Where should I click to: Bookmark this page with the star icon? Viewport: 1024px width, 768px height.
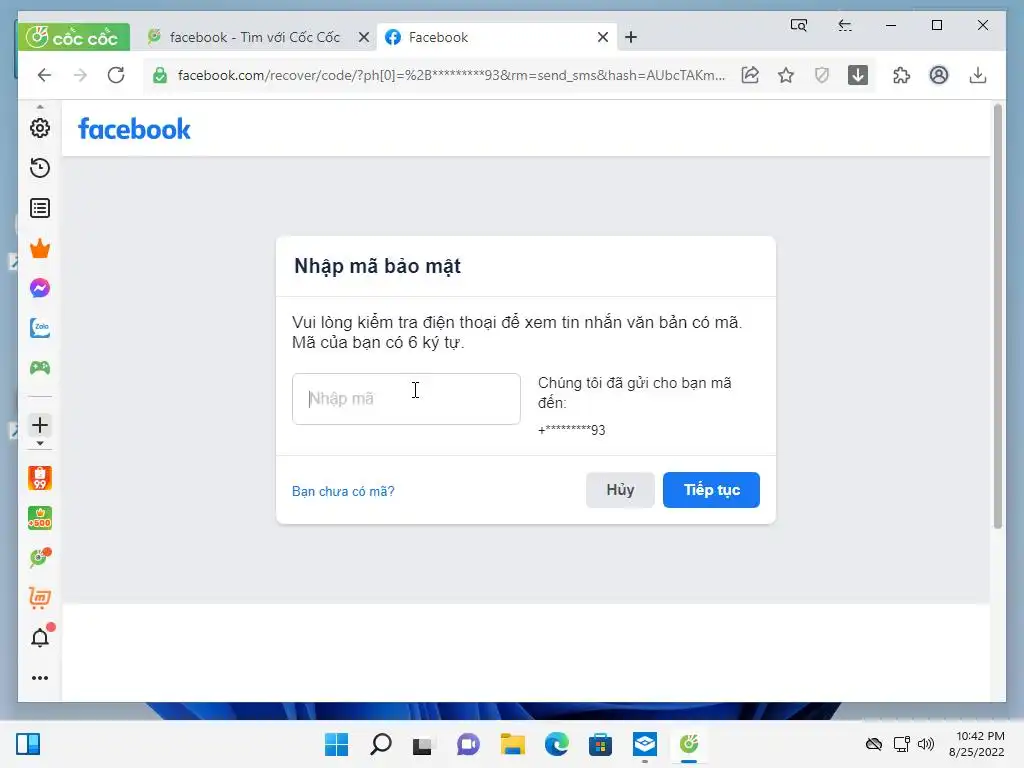(x=786, y=75)
